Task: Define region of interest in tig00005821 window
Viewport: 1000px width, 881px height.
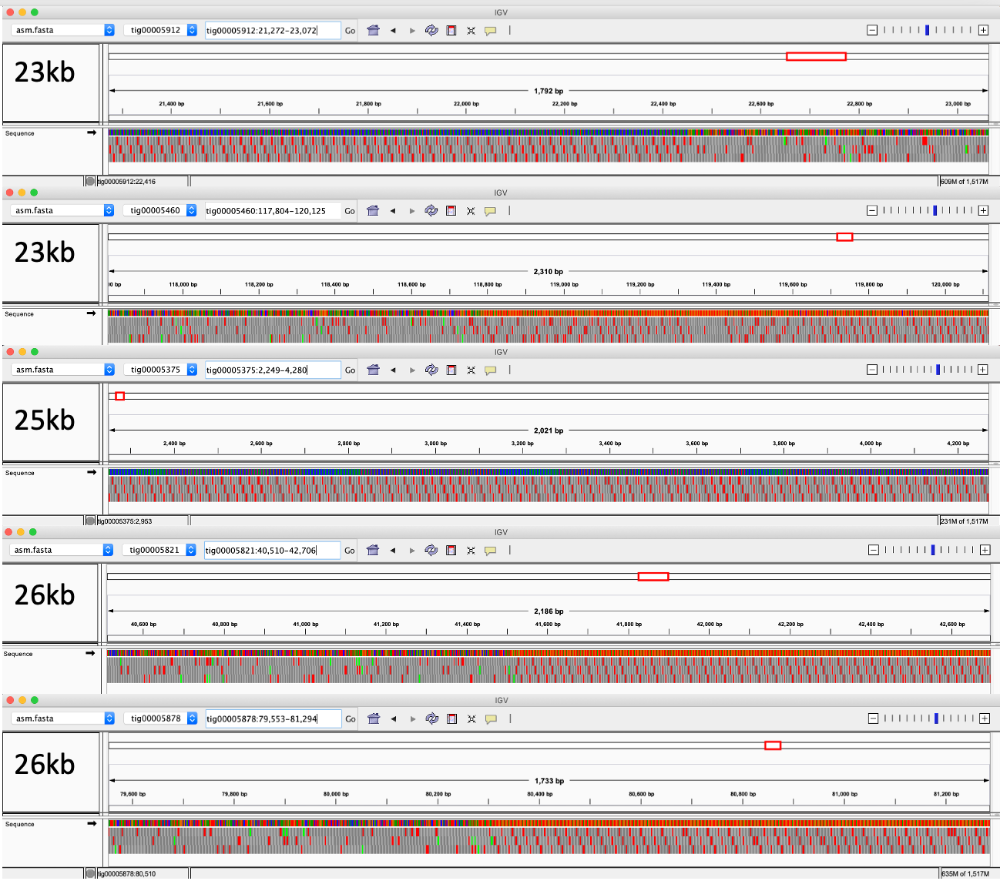Action: (452, 550)
